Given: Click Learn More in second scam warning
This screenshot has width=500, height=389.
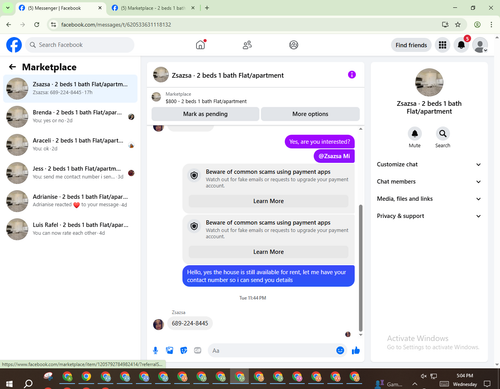Looking at the screenshot, I should click(268, 252).
